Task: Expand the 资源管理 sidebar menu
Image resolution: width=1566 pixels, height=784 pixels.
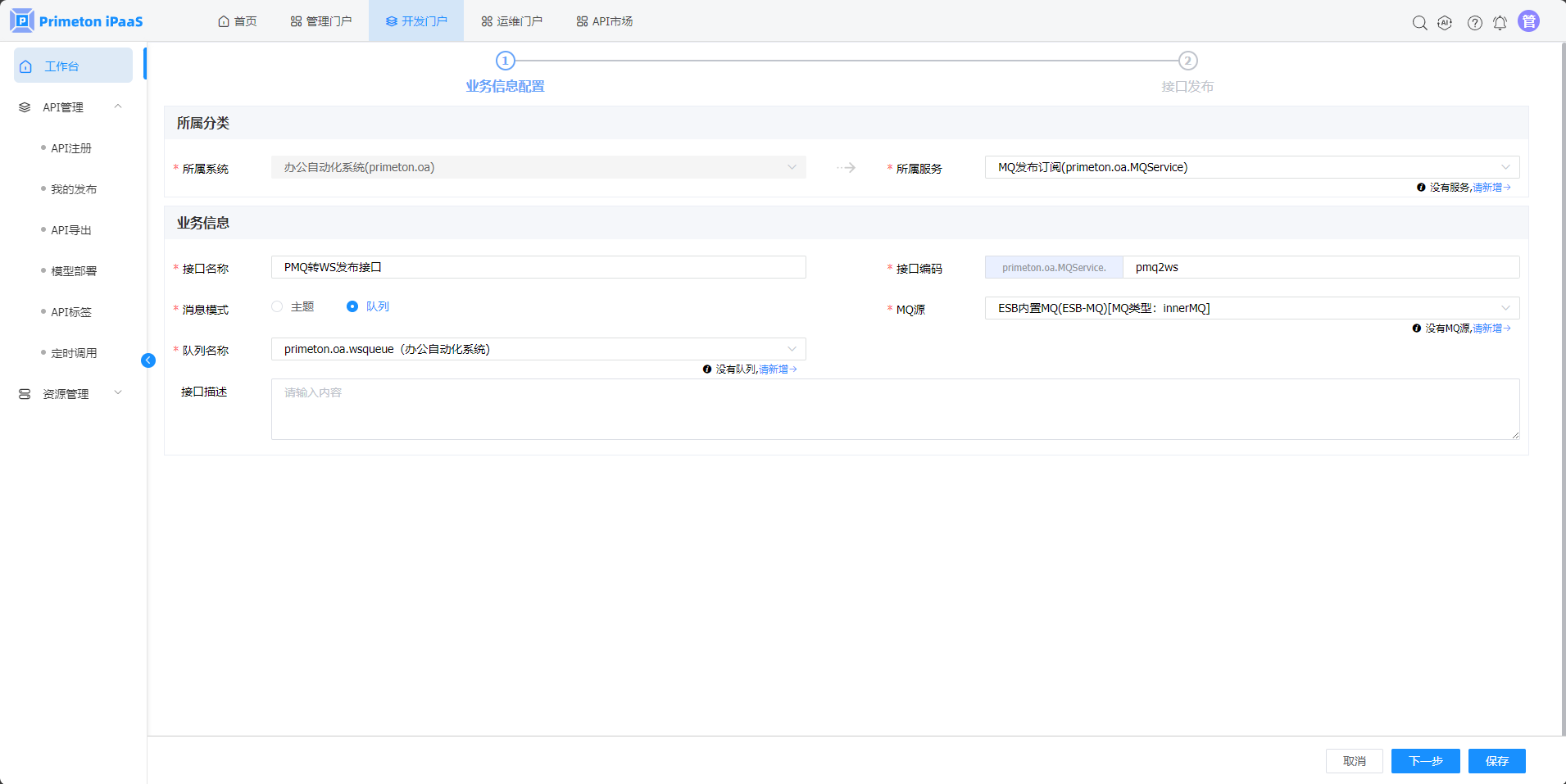Action: 70,394
